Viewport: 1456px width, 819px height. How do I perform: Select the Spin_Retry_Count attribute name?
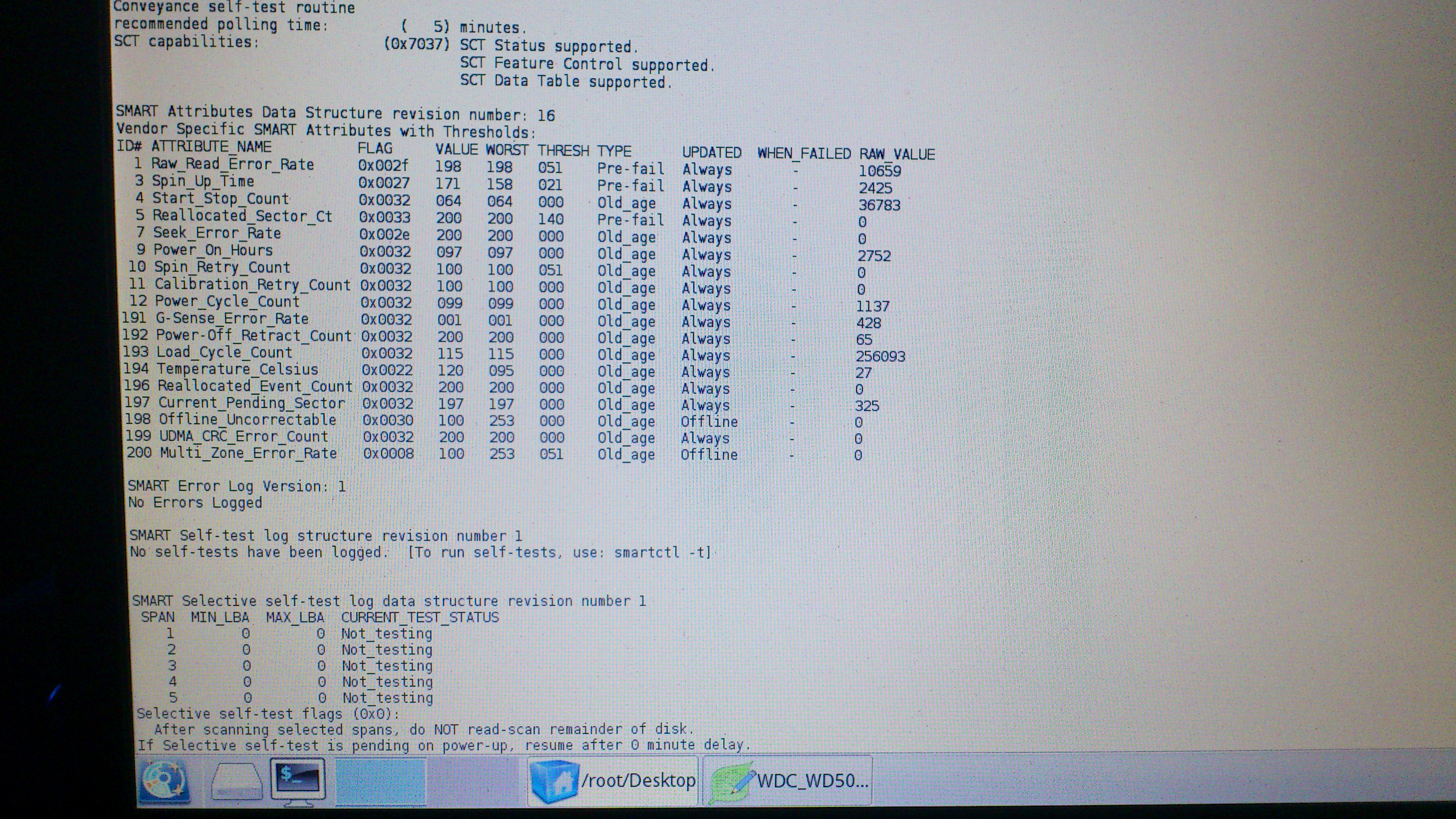(222, 267)
